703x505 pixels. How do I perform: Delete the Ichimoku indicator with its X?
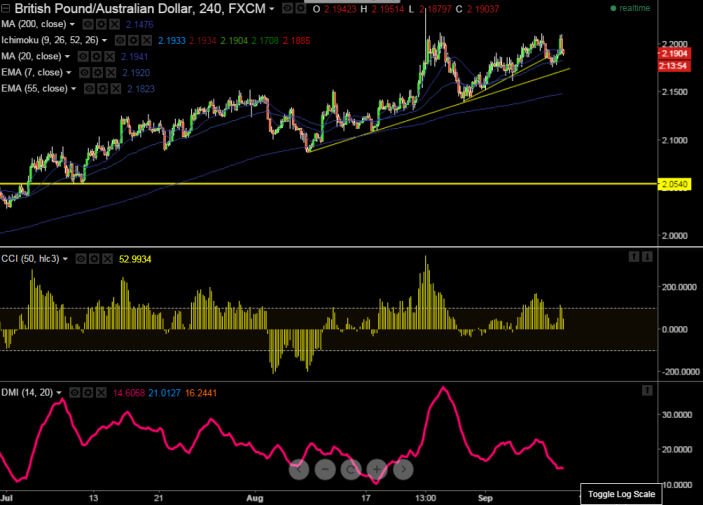[x=147, y=40]
